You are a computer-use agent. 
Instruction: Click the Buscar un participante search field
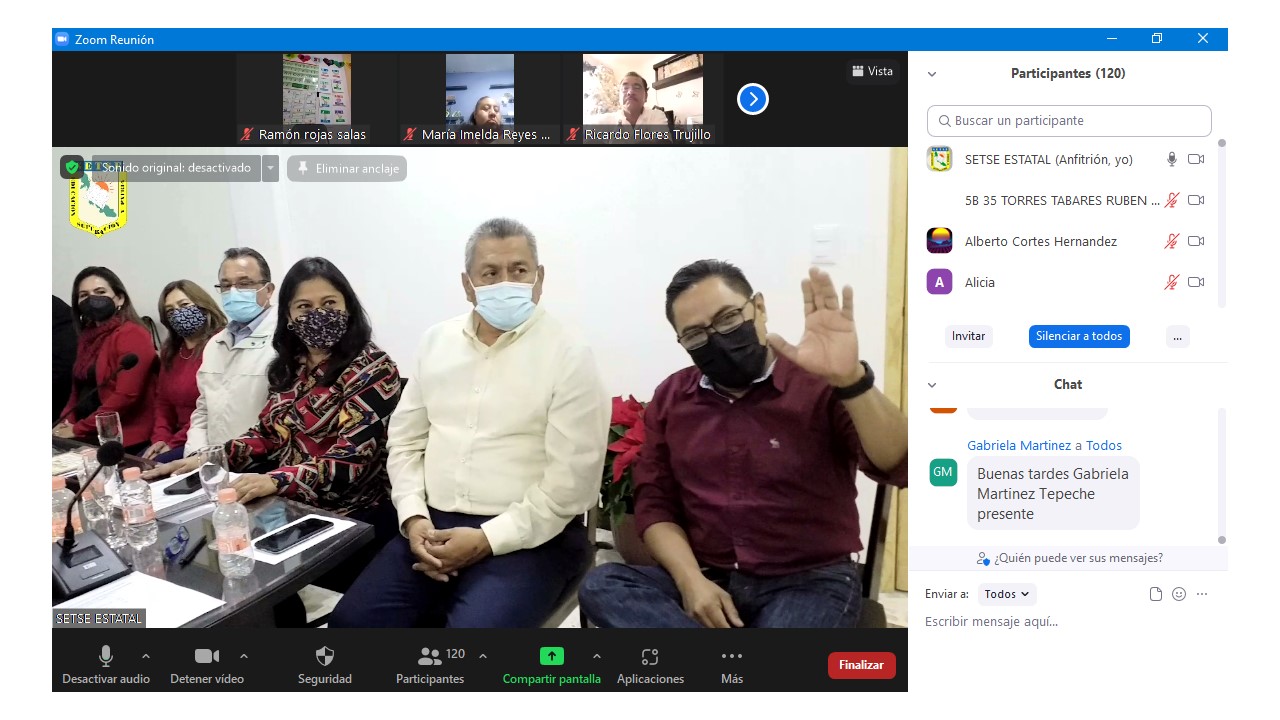1069,120
